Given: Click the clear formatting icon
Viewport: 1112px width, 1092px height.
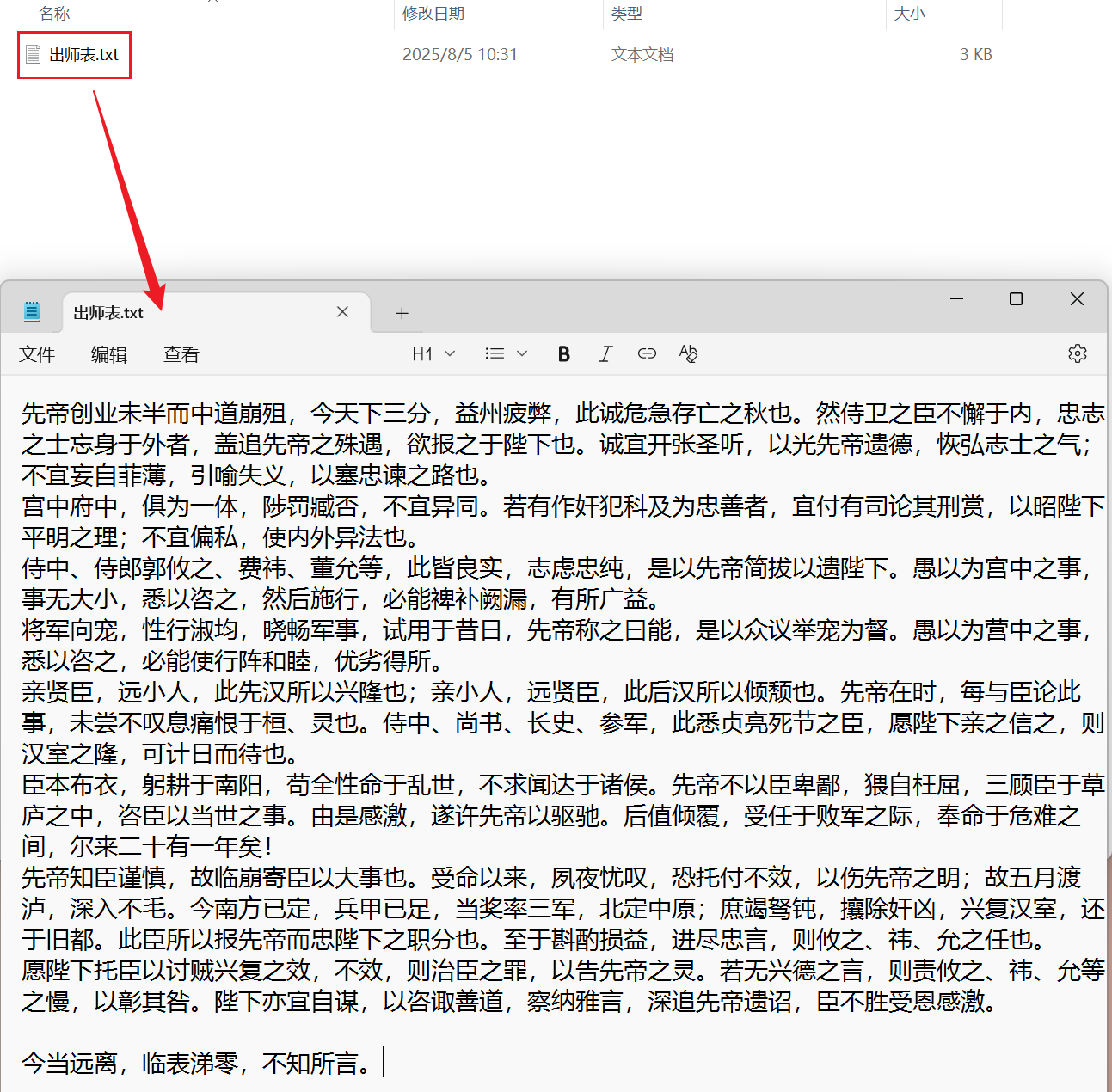Looking at the screenshot, I should click(x=688, y=353).
